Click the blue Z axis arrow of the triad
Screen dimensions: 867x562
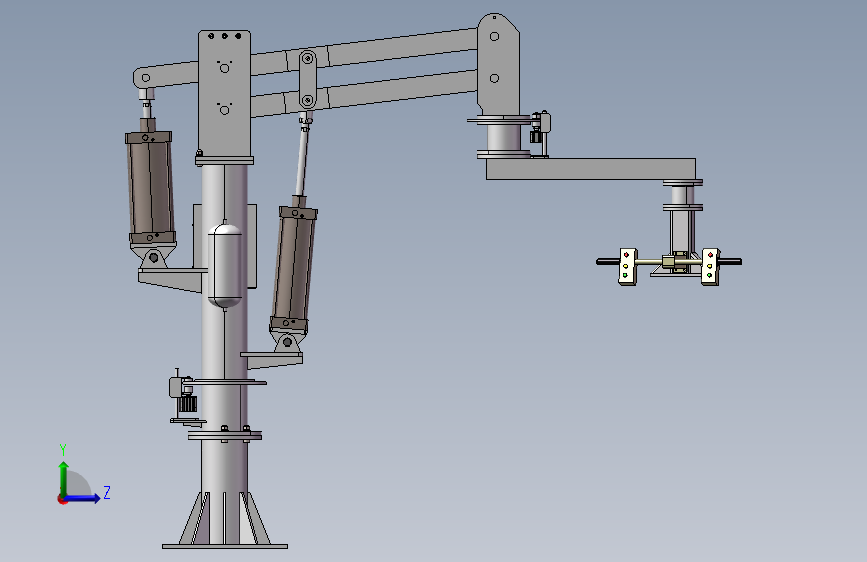point(83,498)
